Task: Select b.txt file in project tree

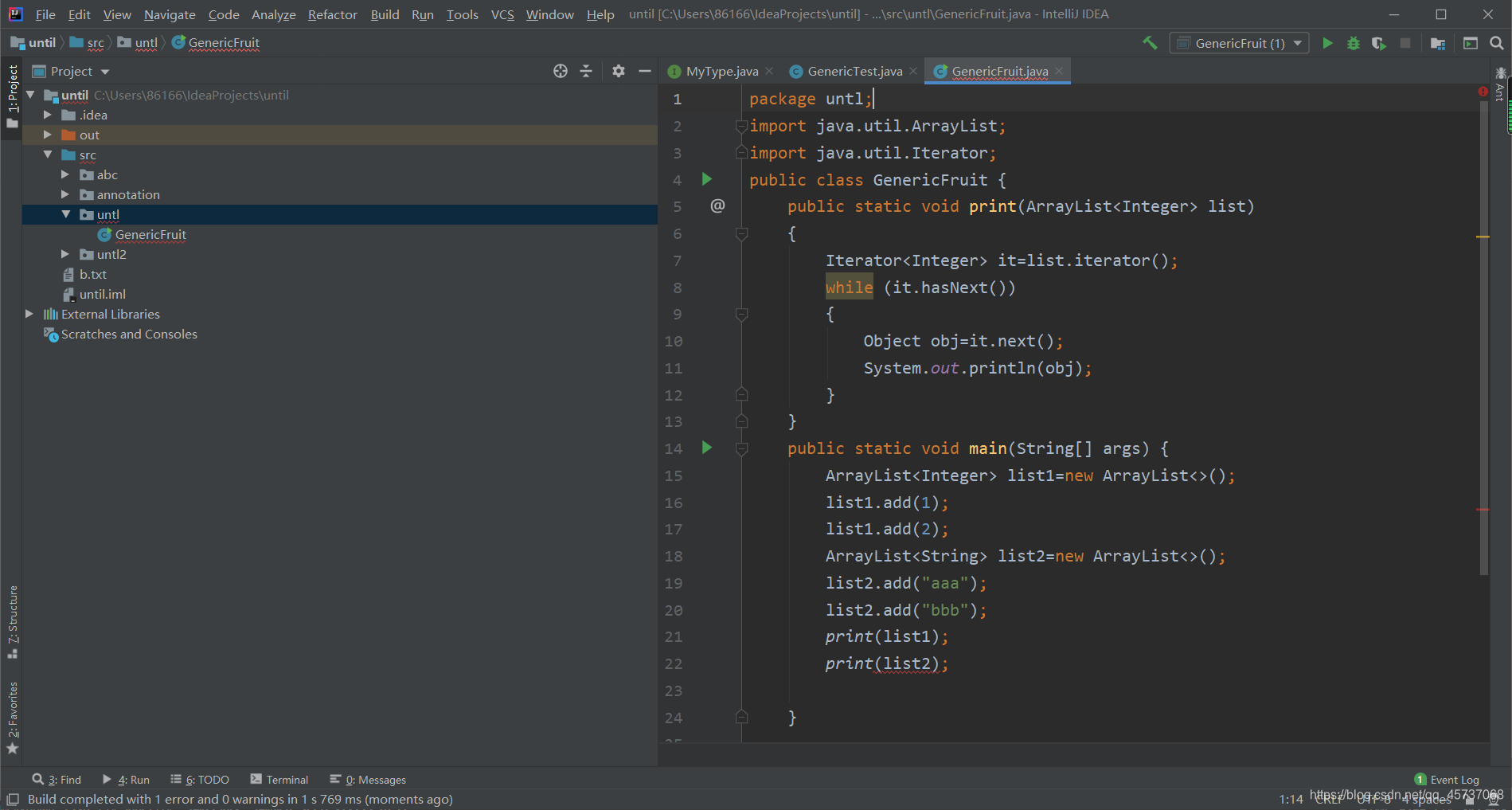Action: click(x=92, y=274)
